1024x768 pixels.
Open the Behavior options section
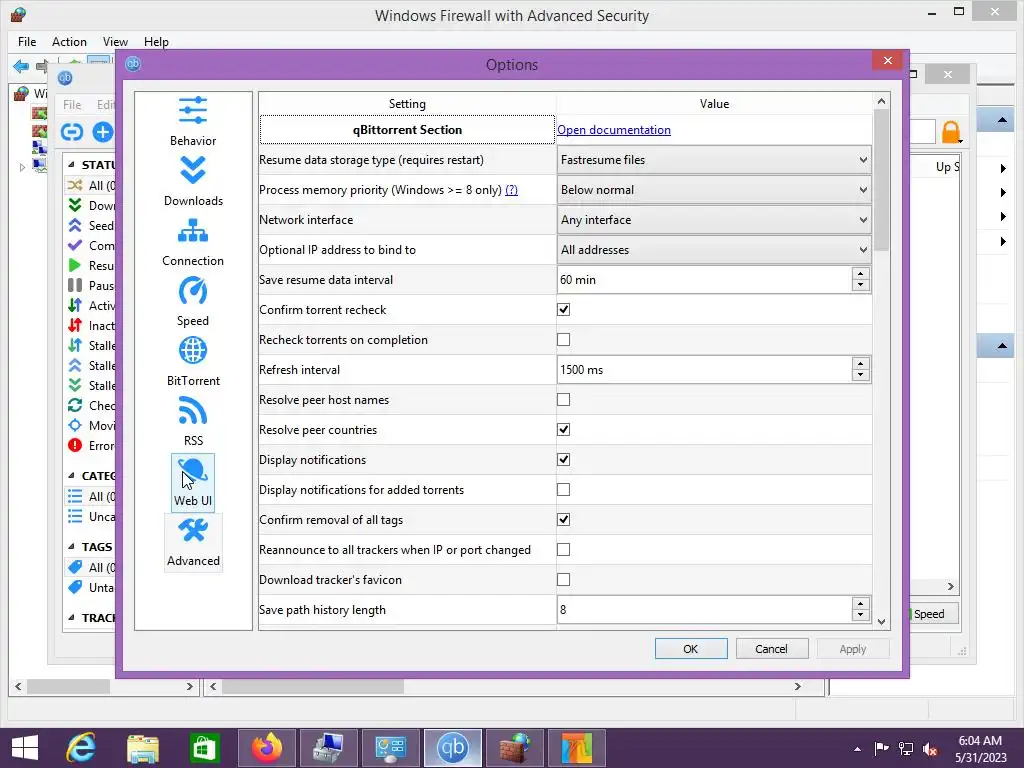[193, 121]
